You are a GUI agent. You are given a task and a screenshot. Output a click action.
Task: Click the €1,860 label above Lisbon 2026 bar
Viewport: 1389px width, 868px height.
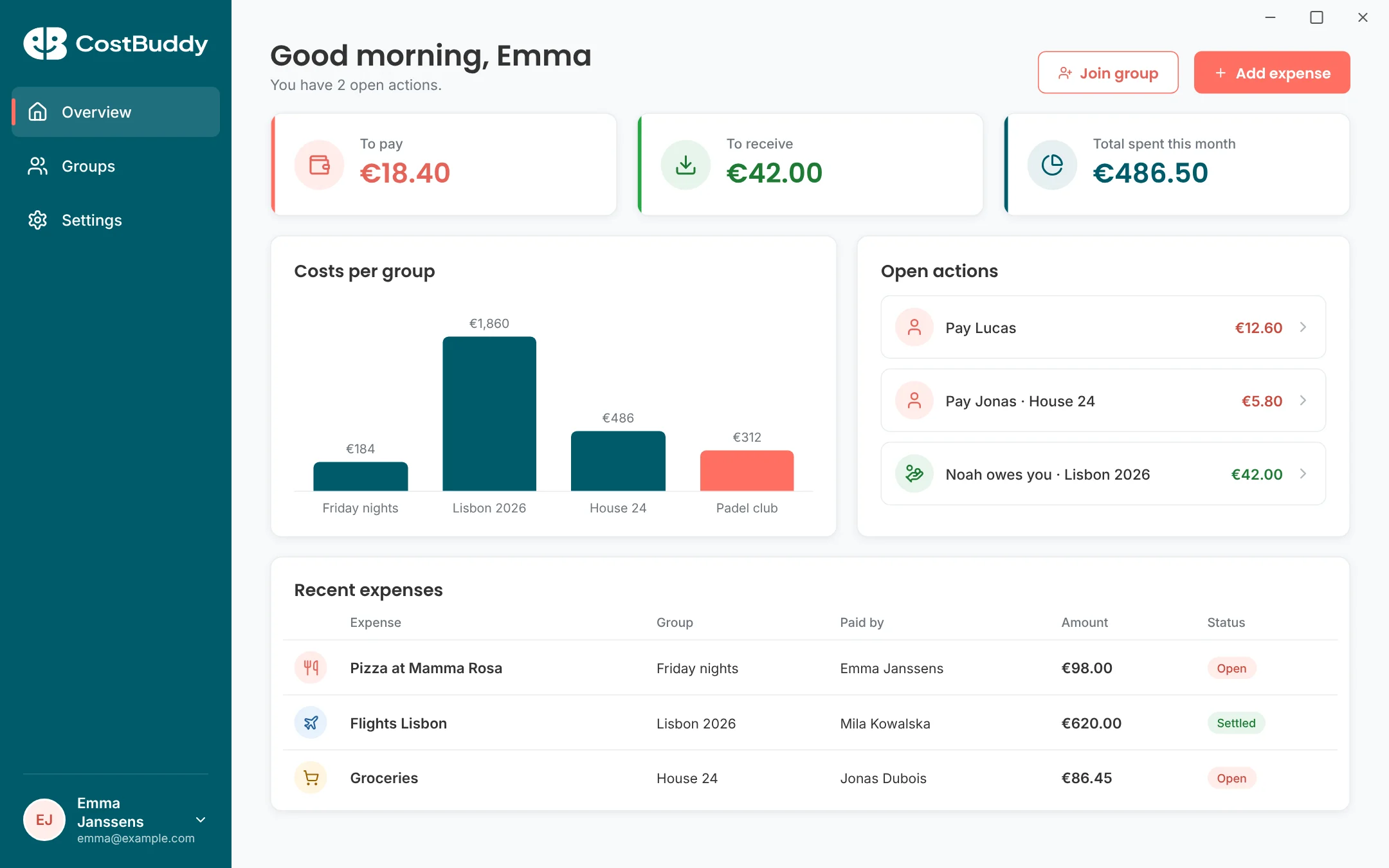pos(489,323)
